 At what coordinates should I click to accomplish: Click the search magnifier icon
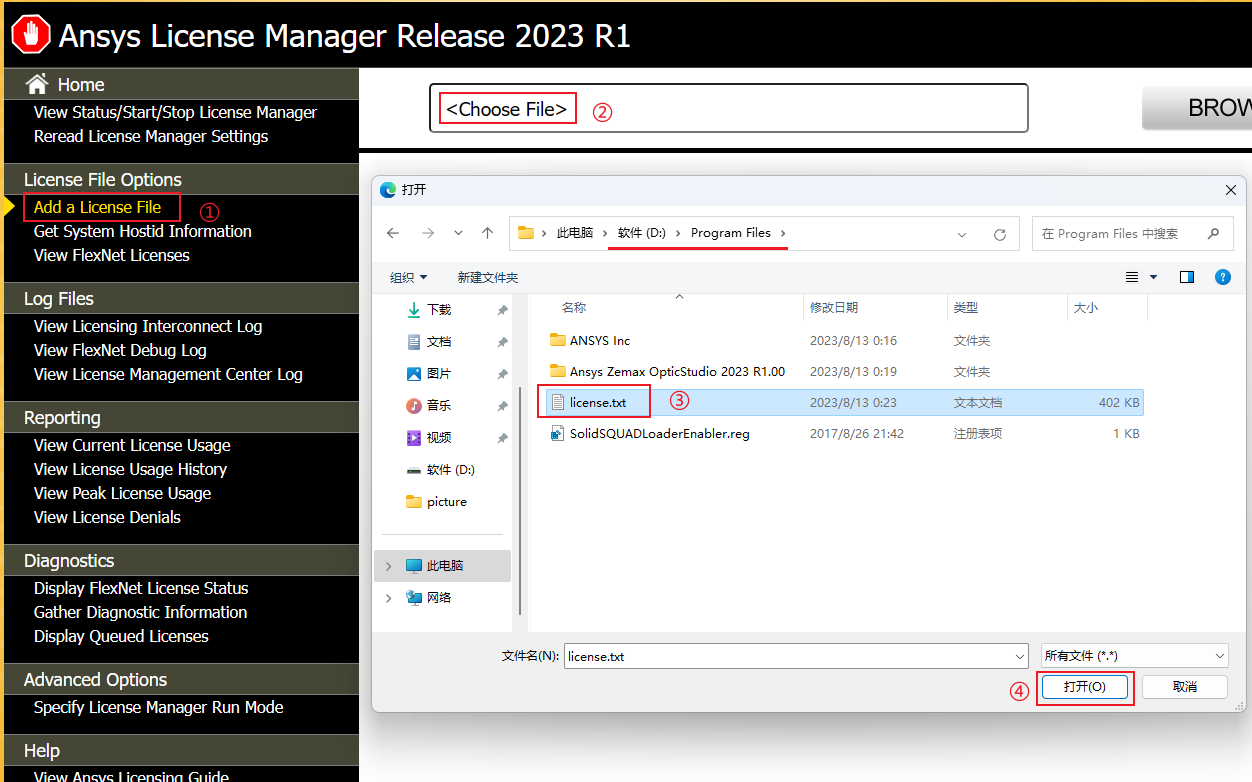[x=1213, y=233]
